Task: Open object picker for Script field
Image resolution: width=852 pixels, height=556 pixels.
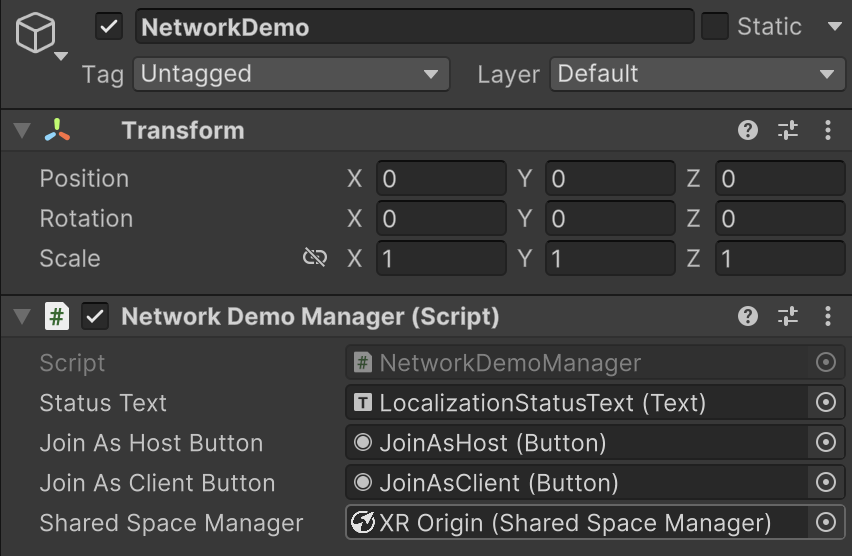Action: (x=826, y=363)
